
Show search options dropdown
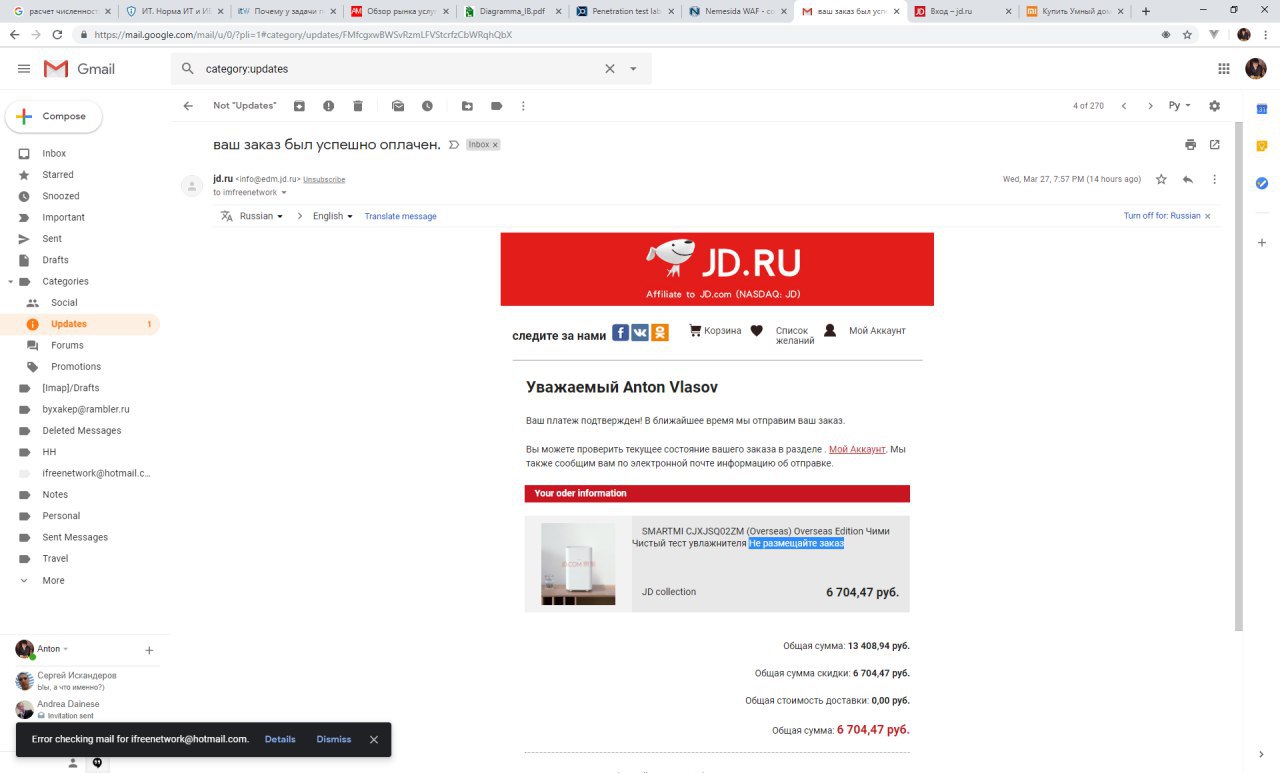(x=633, y=69)
